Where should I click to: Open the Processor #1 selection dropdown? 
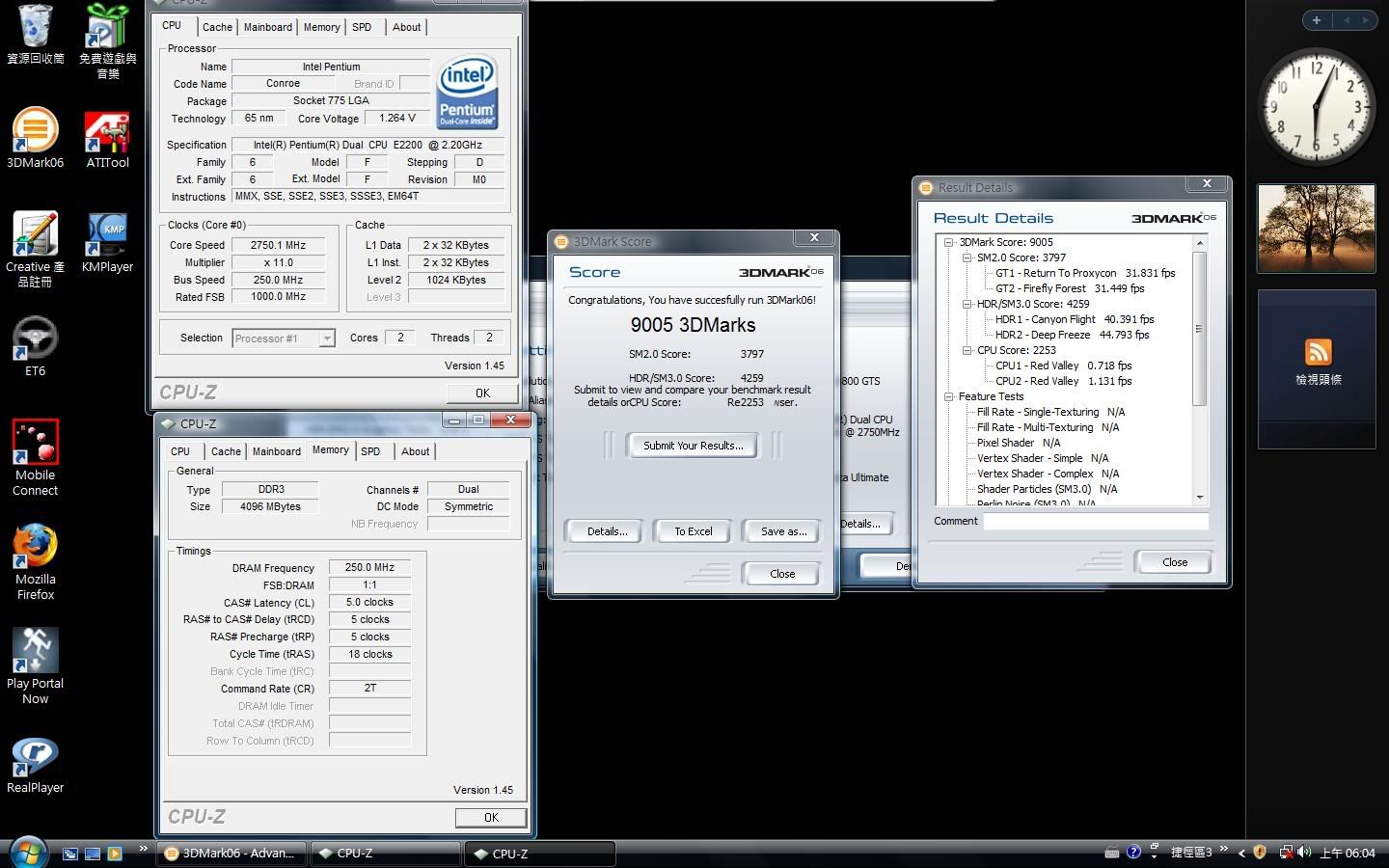[284, 338]
